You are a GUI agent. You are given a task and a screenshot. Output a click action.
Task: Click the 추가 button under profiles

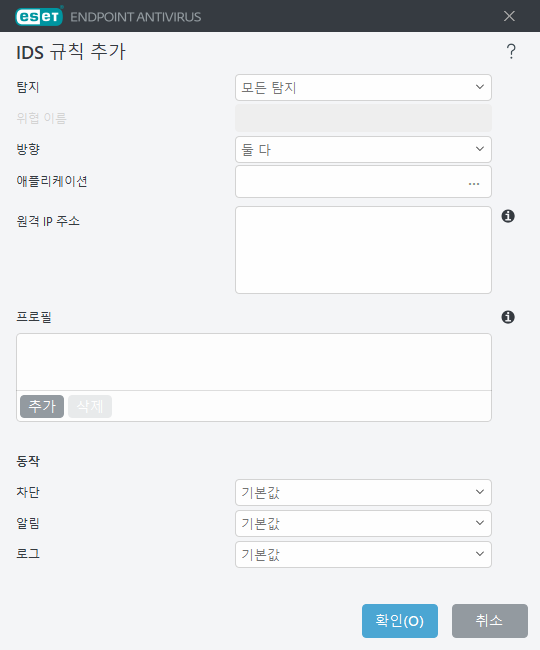pyautogui.click(x=42, y=406)
